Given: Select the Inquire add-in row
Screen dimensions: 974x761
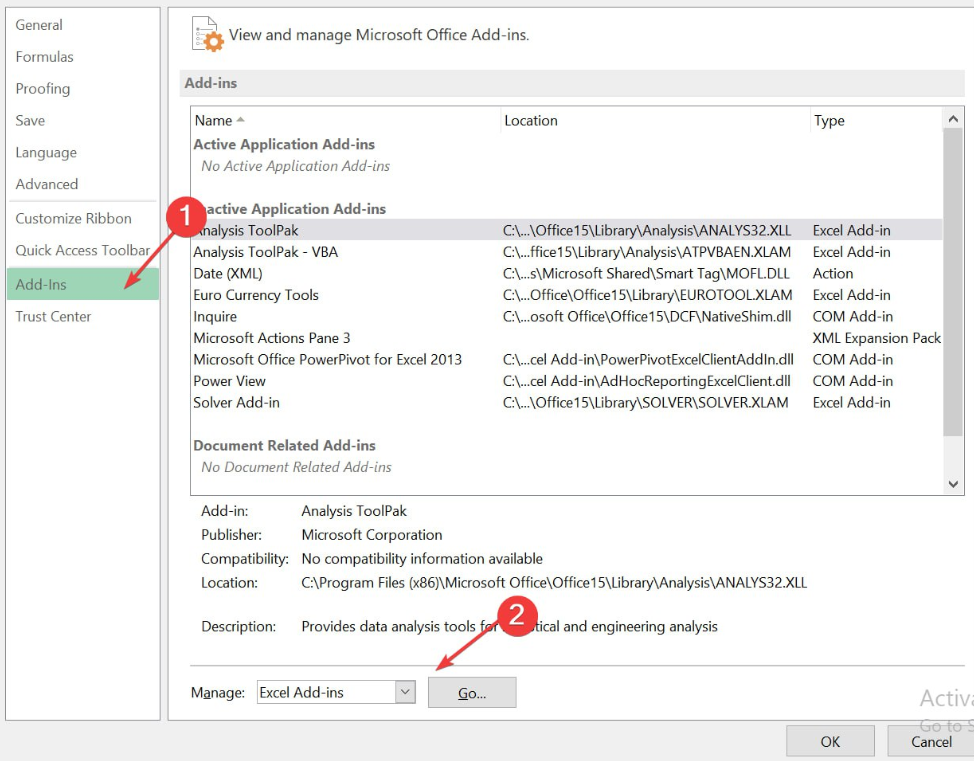Looking at the screenshot, I should 567,317.
